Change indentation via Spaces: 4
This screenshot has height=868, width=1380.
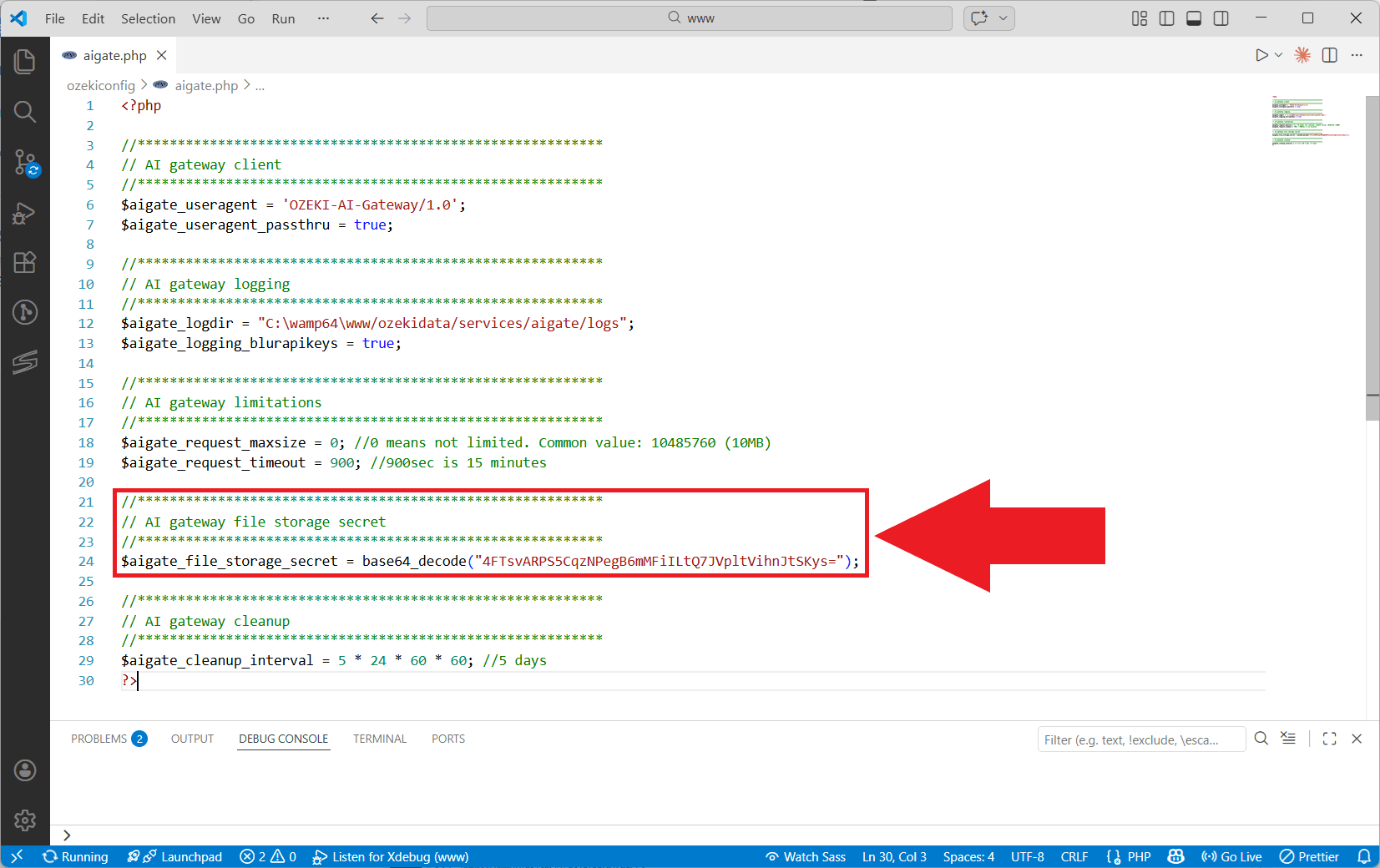(968, 856)
